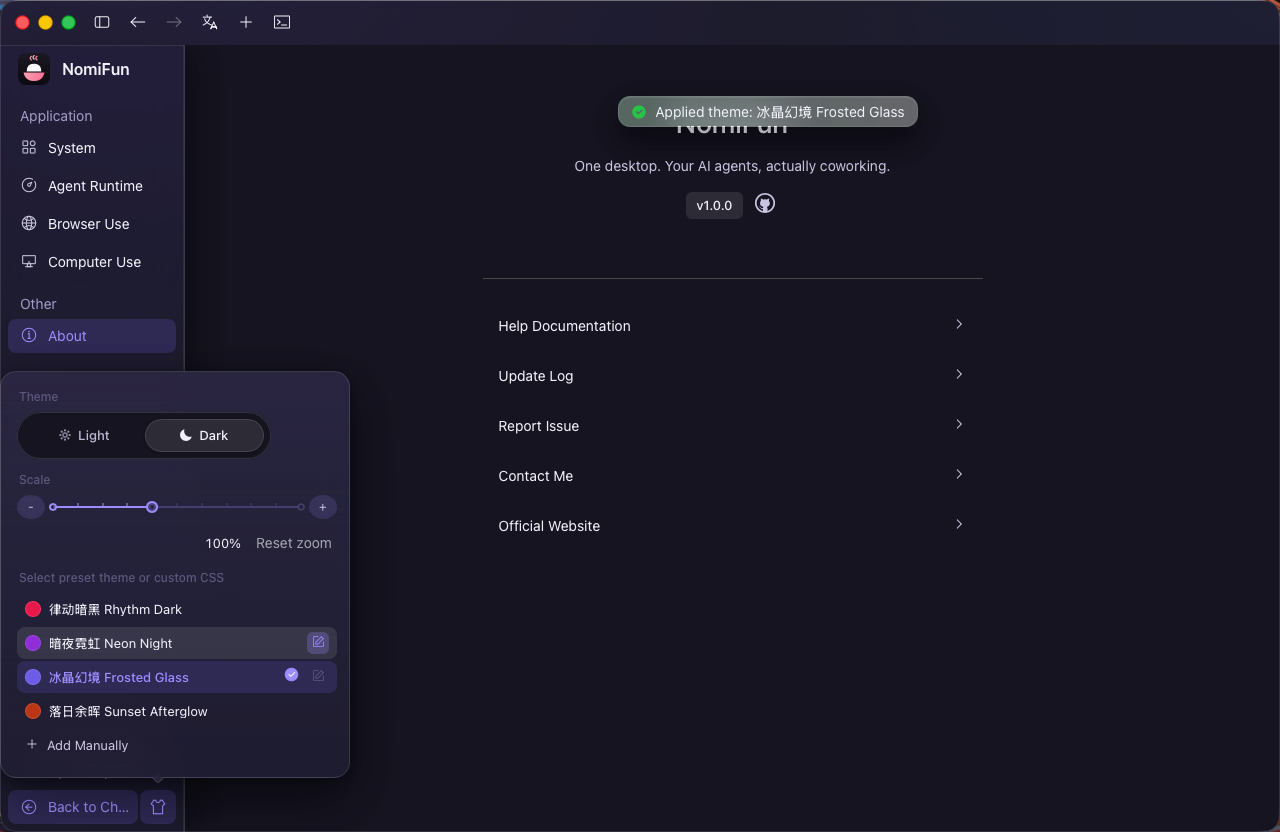
Task: Toggle the sidebar panel icon
Action: (x=102, y=22)
